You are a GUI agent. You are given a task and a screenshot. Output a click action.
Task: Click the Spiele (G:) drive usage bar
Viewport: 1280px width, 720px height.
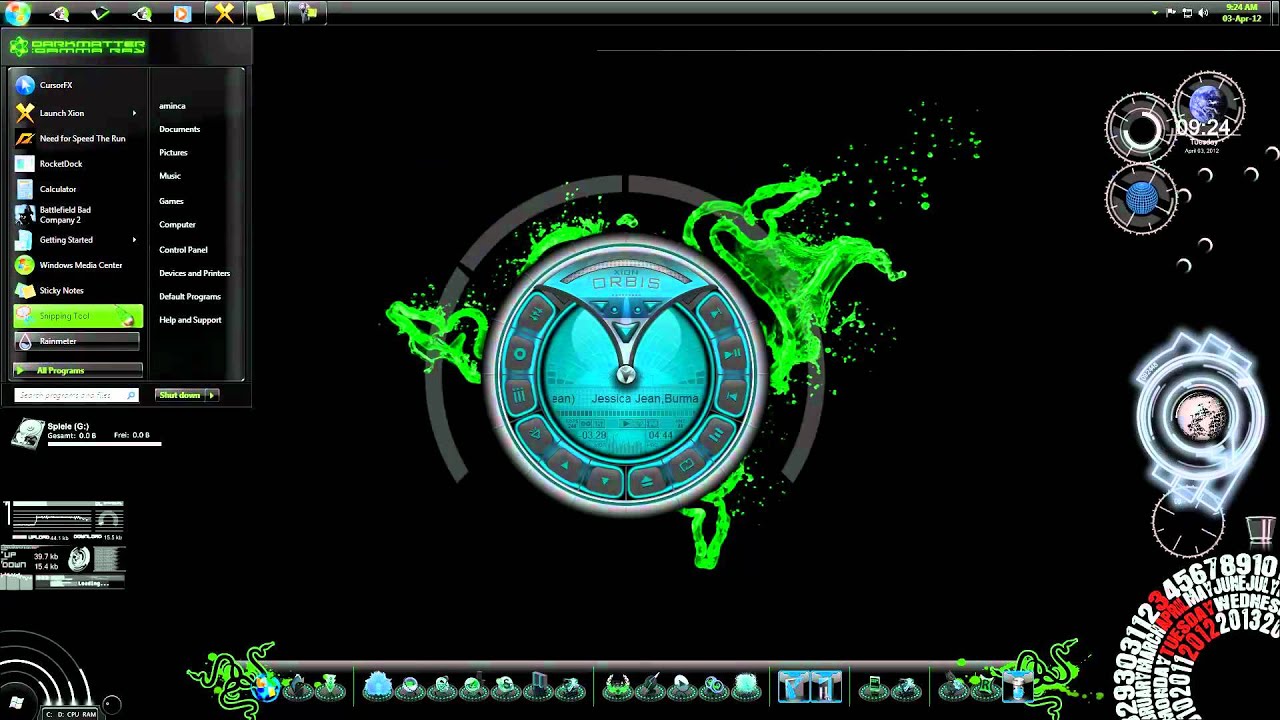104,443
